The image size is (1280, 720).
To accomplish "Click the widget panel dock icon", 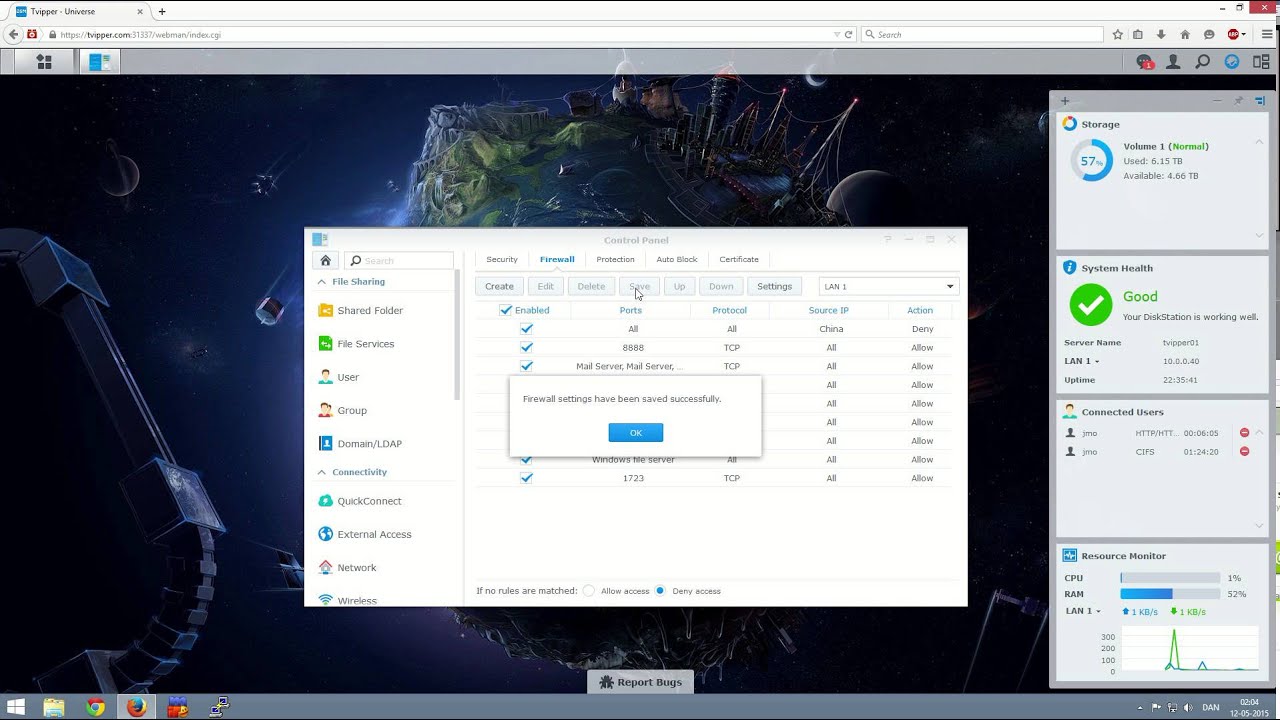I will (x=1260, y=100).
